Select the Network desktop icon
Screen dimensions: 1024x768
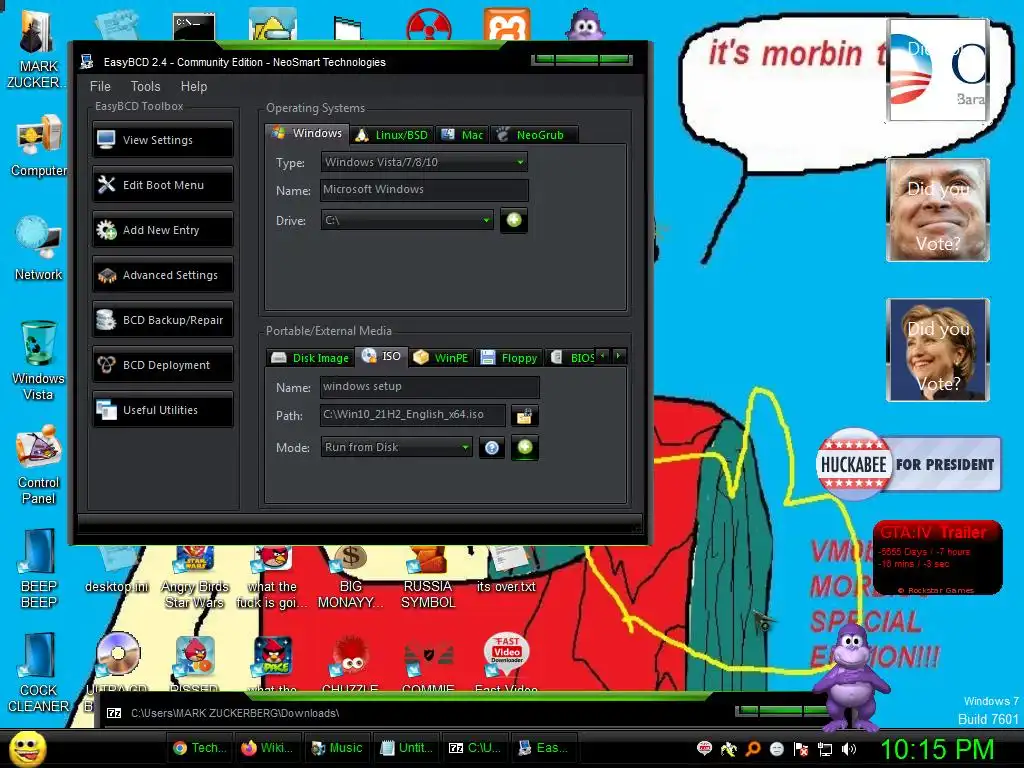coord(39,249)
